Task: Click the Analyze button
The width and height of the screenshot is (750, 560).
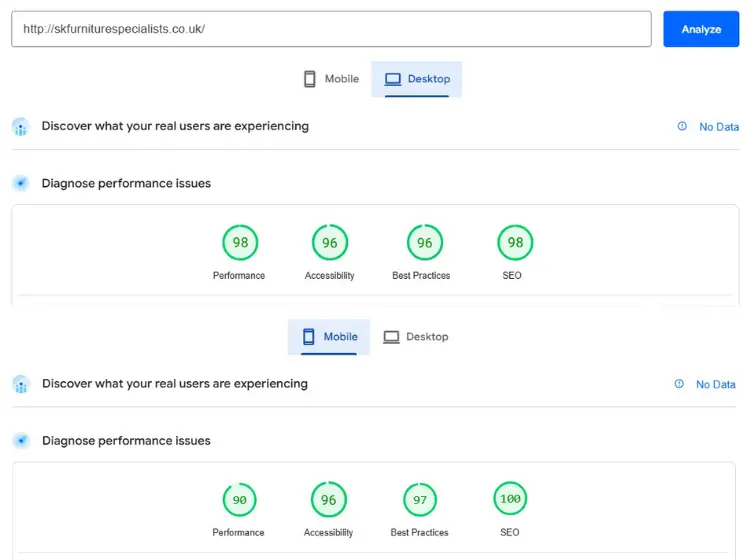Action: [700, 29]
